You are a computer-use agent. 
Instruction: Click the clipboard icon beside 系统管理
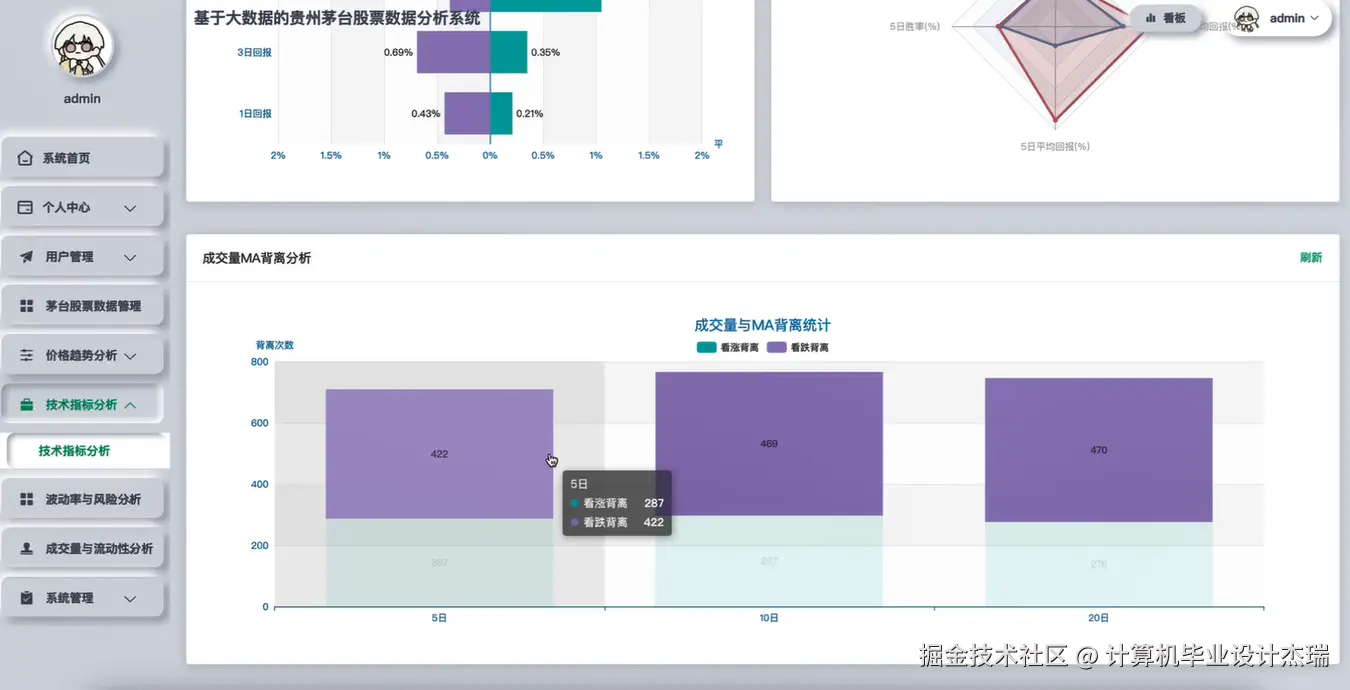pyautogui.click(x=26, y=598)
